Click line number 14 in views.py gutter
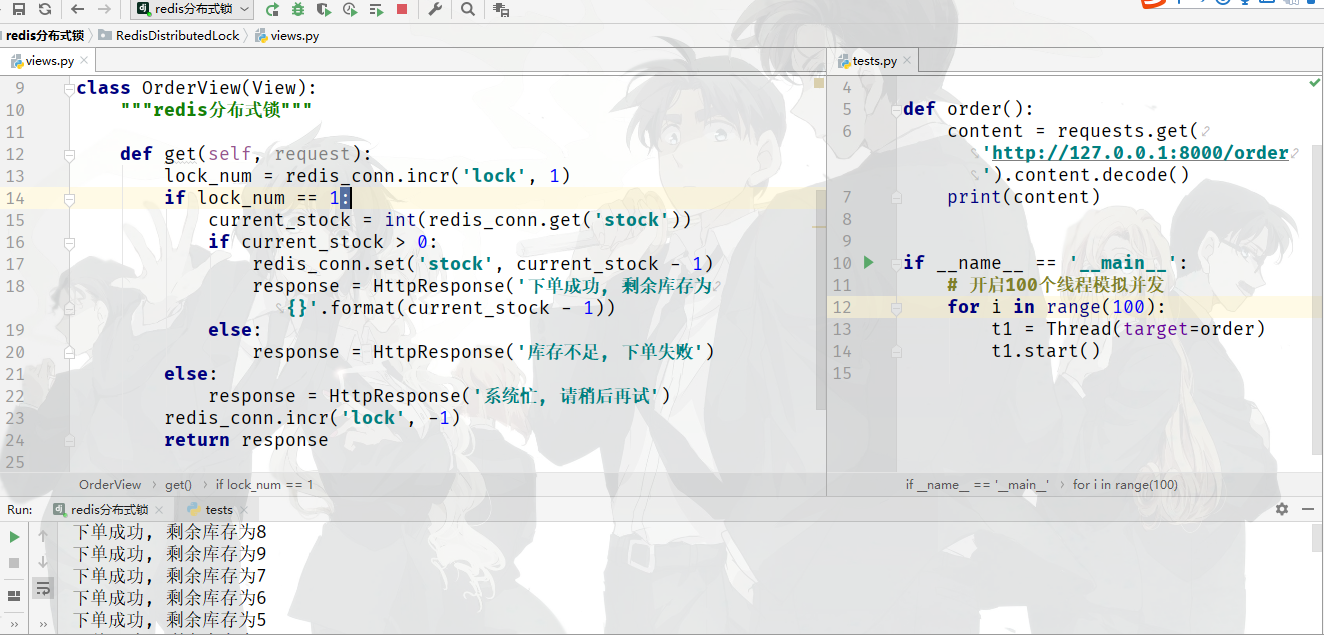 click(x=14, y=198)
